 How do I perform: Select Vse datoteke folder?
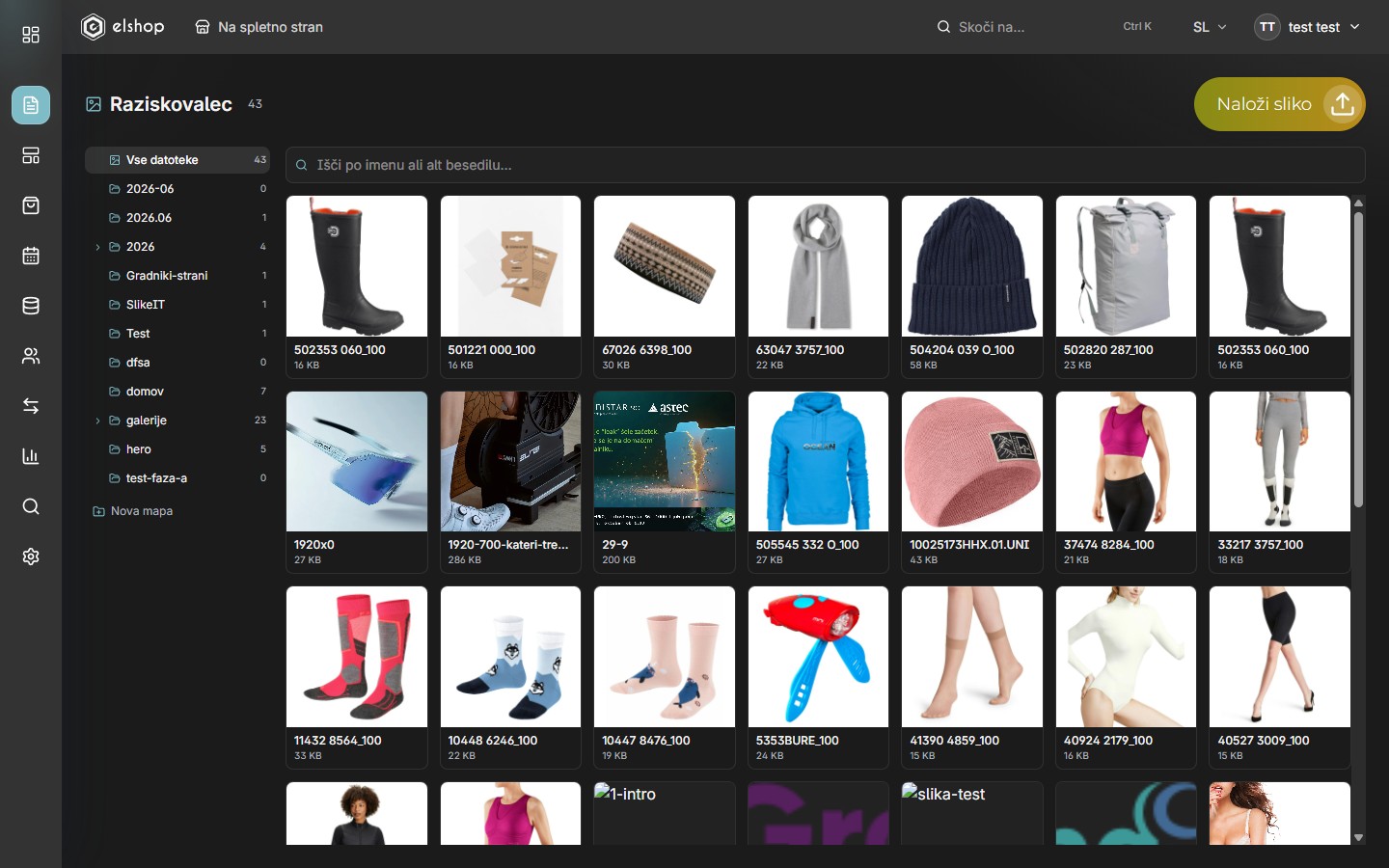click(x=177, y=160)
